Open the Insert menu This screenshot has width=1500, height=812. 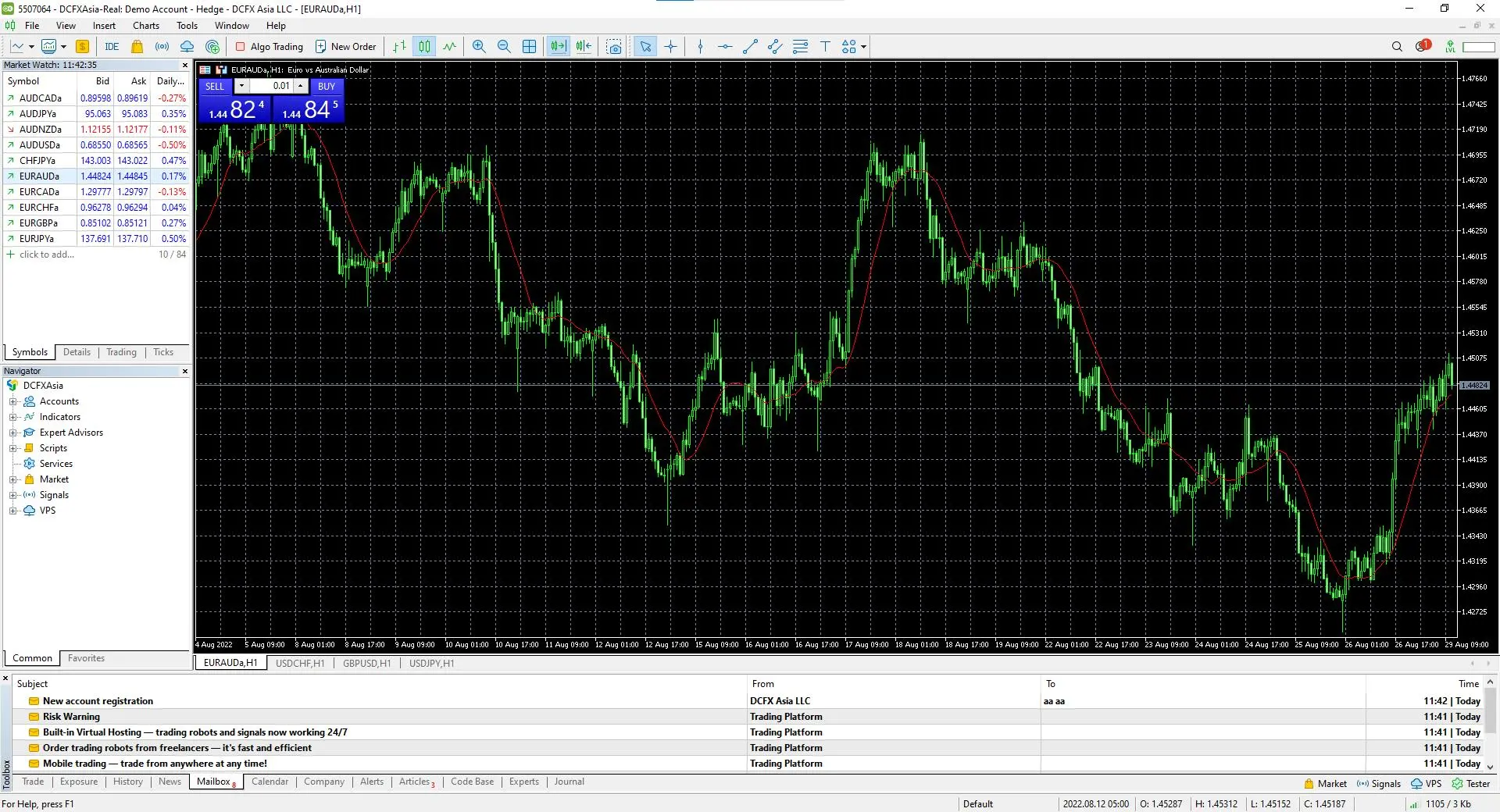(x=104, y=26)
